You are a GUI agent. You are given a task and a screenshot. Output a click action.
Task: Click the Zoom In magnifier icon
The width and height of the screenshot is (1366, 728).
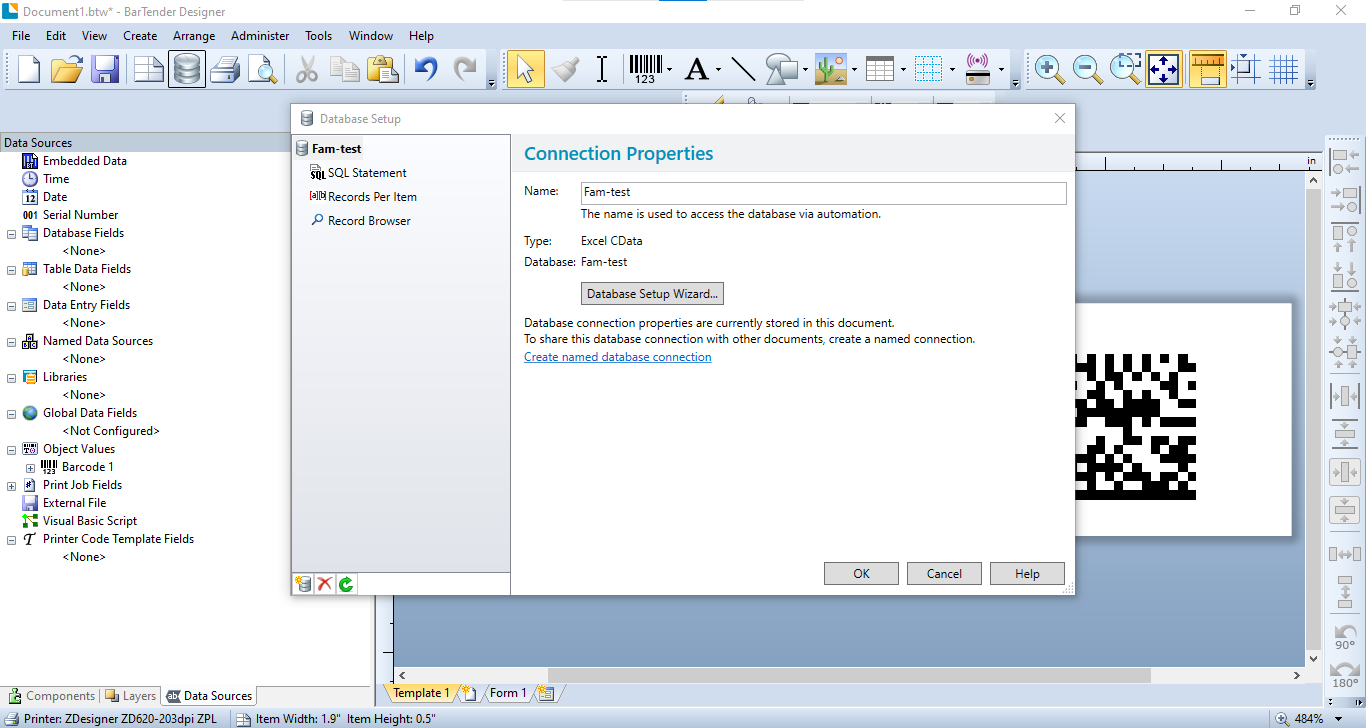pos(1049,69)
